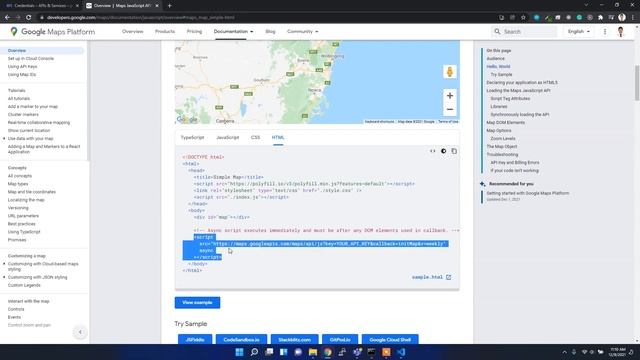This screenshot has width=640, height=360.
Task: Click the View example button
Action: click(198, 302)
